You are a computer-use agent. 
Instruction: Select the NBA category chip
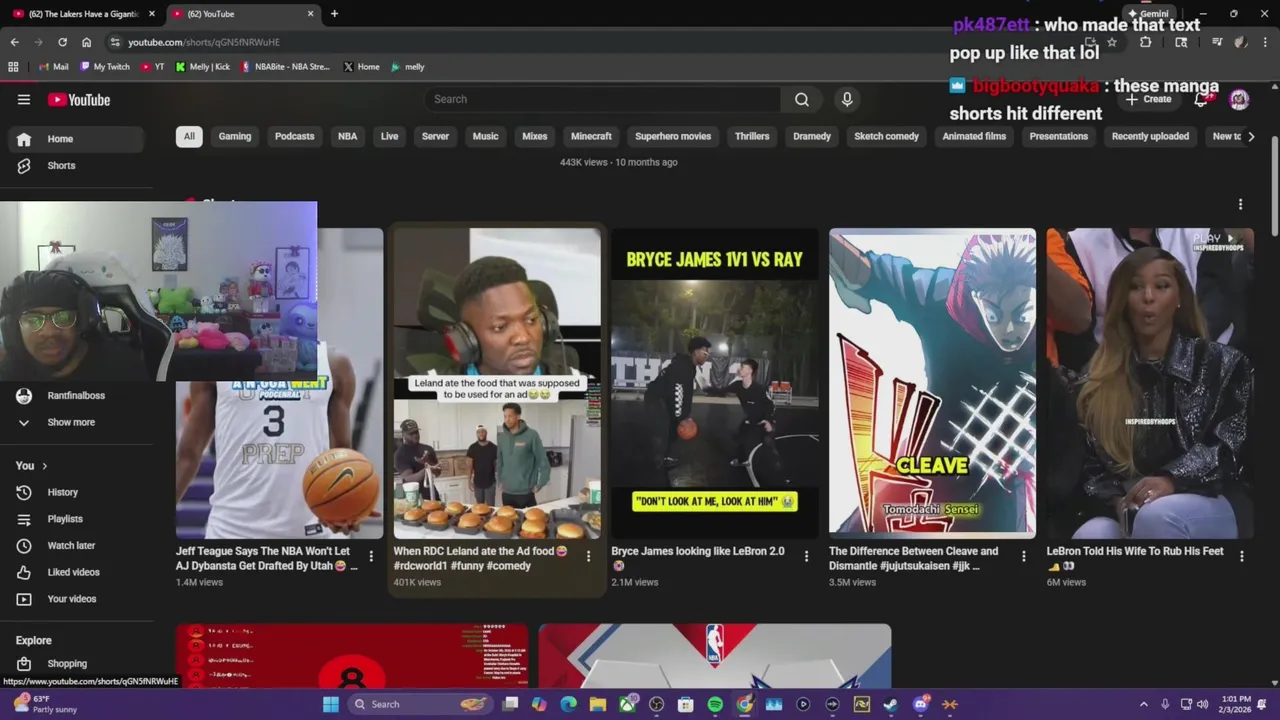[347, 136]
